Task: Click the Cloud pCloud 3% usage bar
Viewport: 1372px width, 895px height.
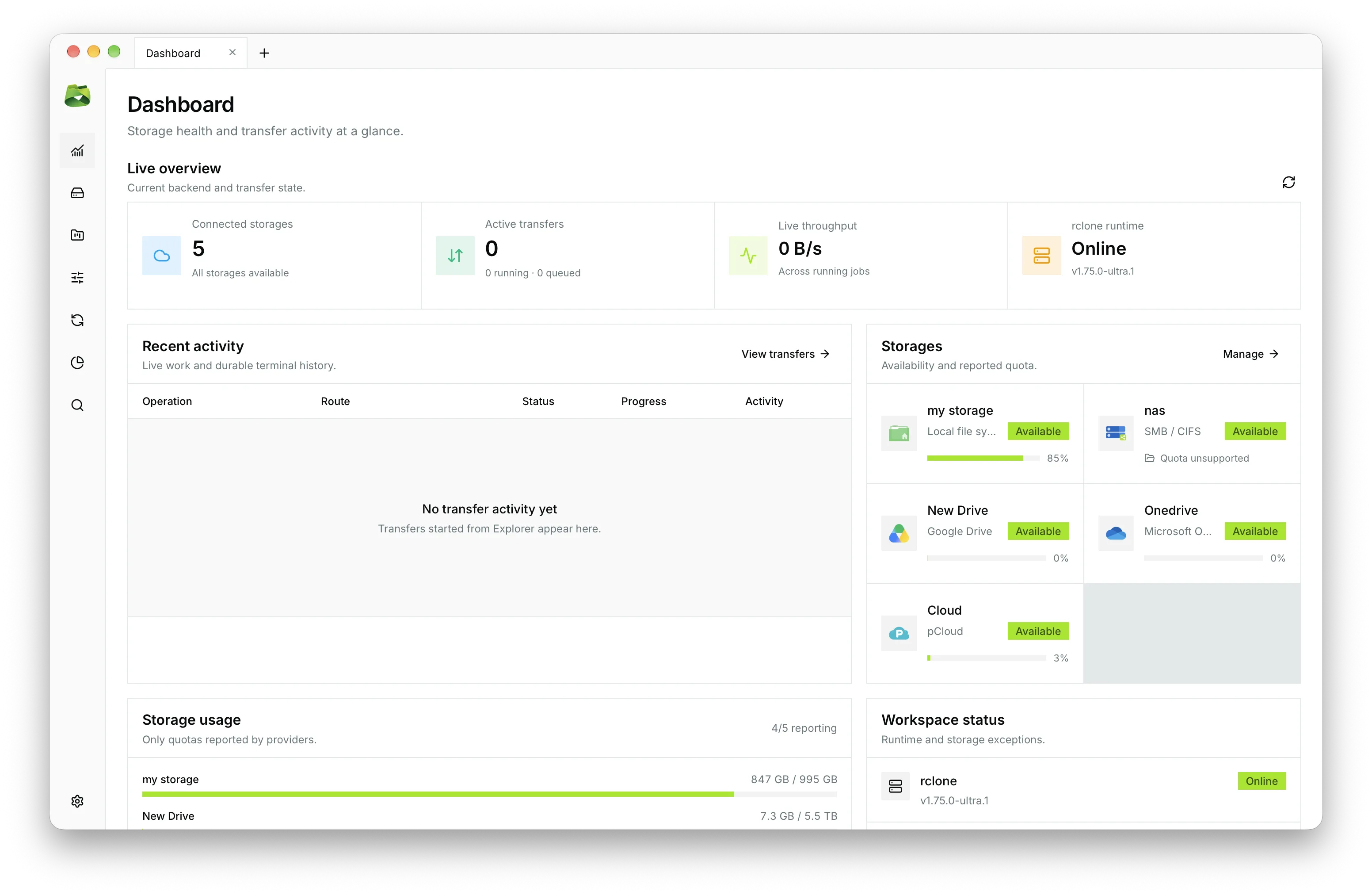Action: 986,658
